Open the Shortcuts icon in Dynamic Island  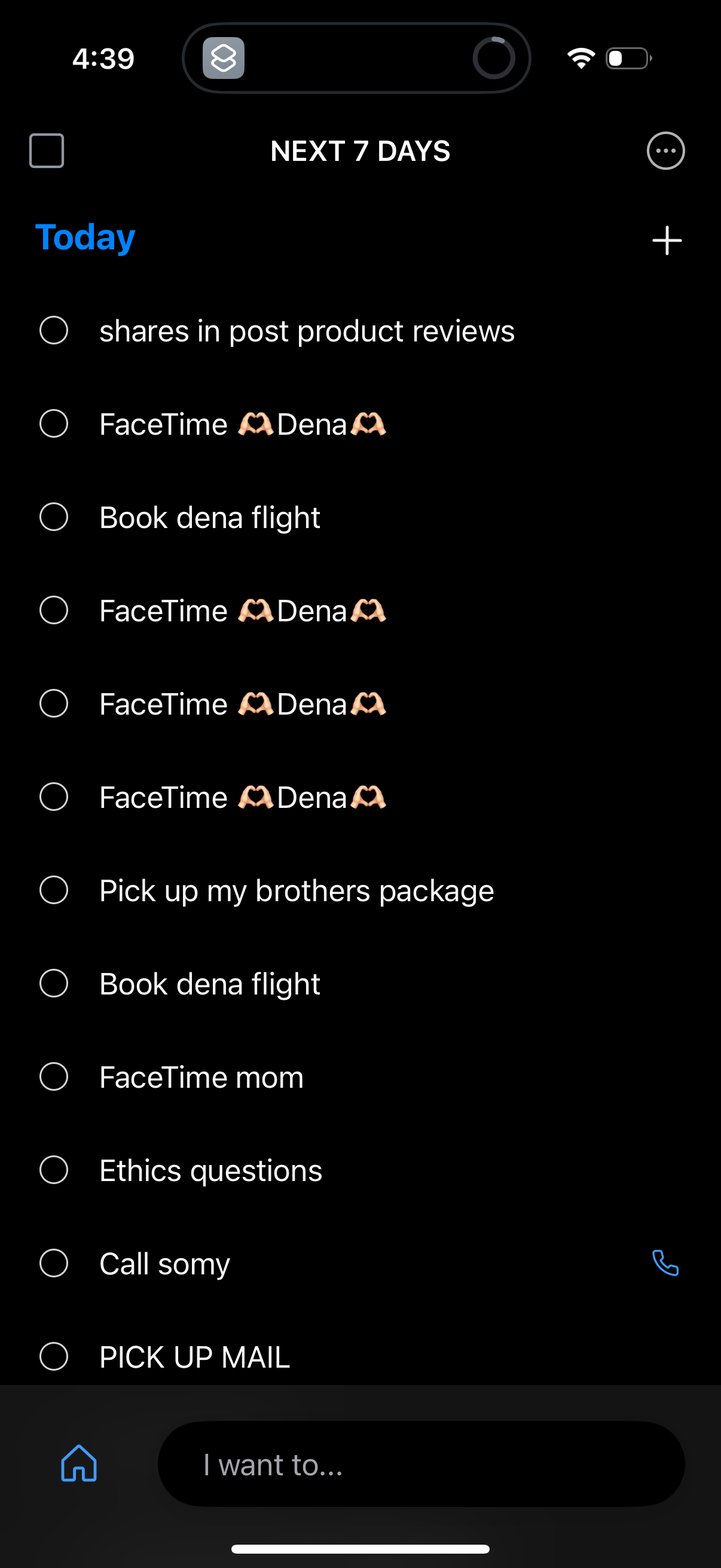[224, 59]
